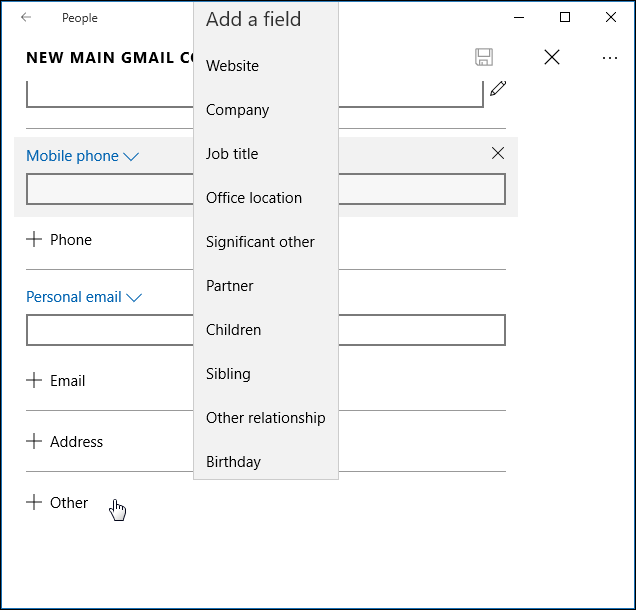The image size is (636, 610).
Task: Click the save floppy disk icon
Action: 484,57
